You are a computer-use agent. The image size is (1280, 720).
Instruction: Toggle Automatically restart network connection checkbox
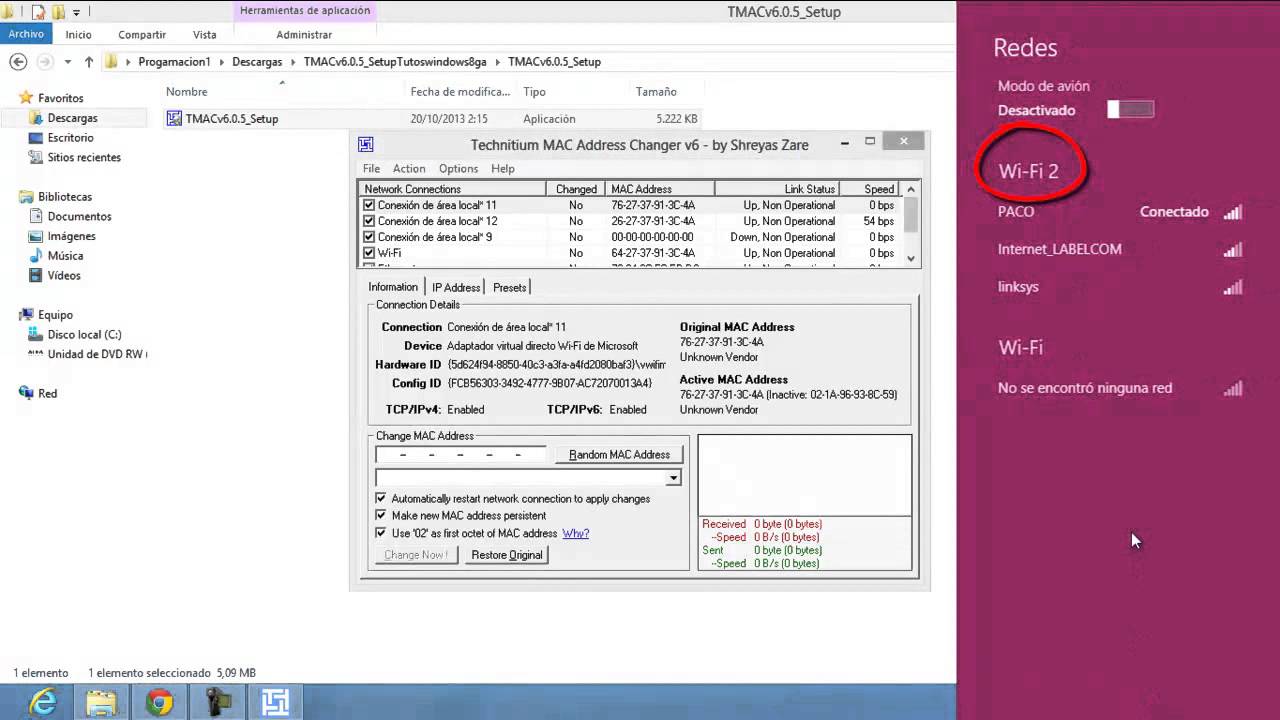381,498
